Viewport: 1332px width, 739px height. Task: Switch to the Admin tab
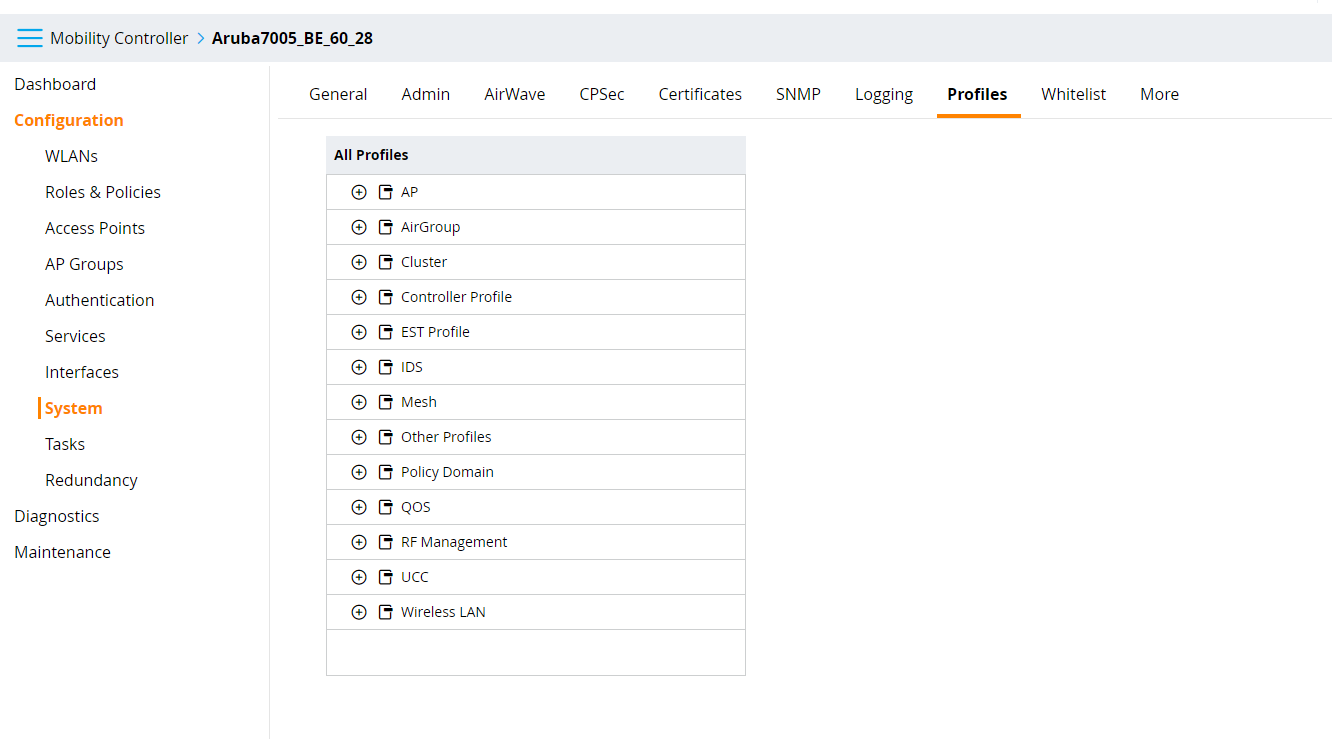click(x=426, y=94)
